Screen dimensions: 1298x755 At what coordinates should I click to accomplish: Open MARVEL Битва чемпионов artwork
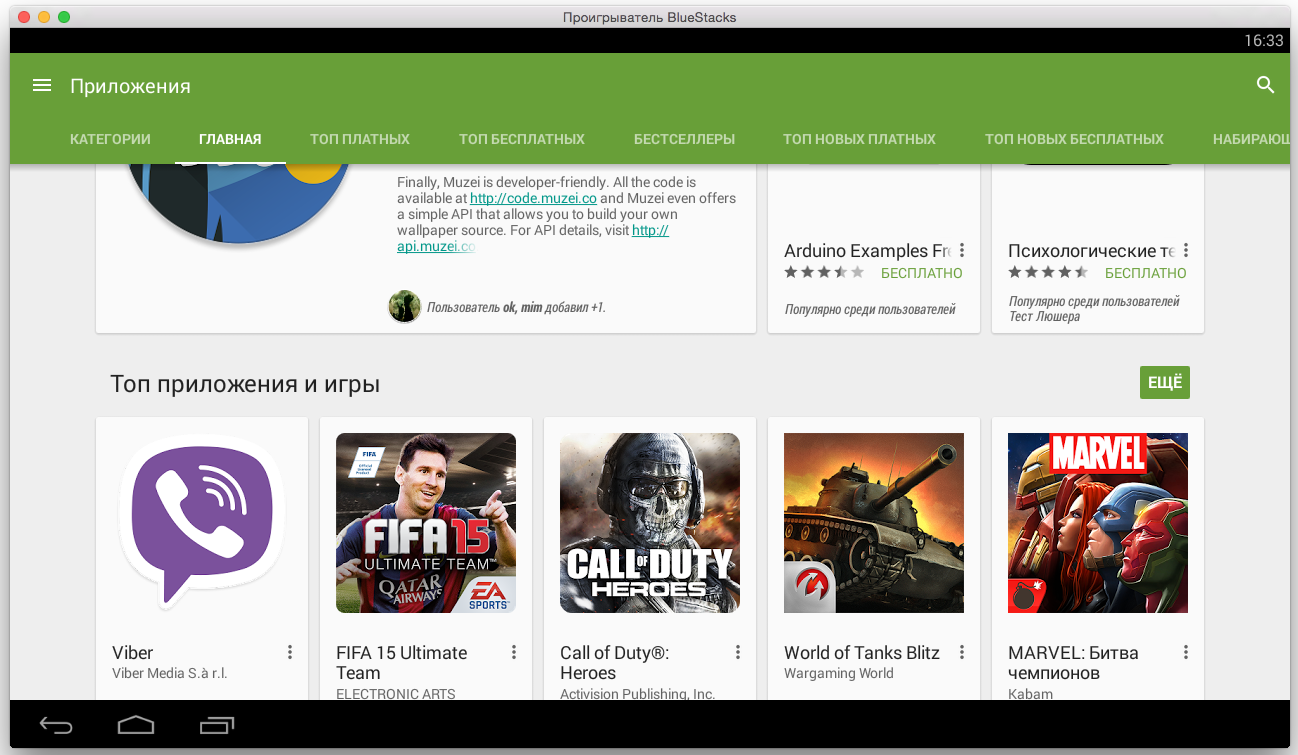pyautogui.click(x=1098, y=523)
